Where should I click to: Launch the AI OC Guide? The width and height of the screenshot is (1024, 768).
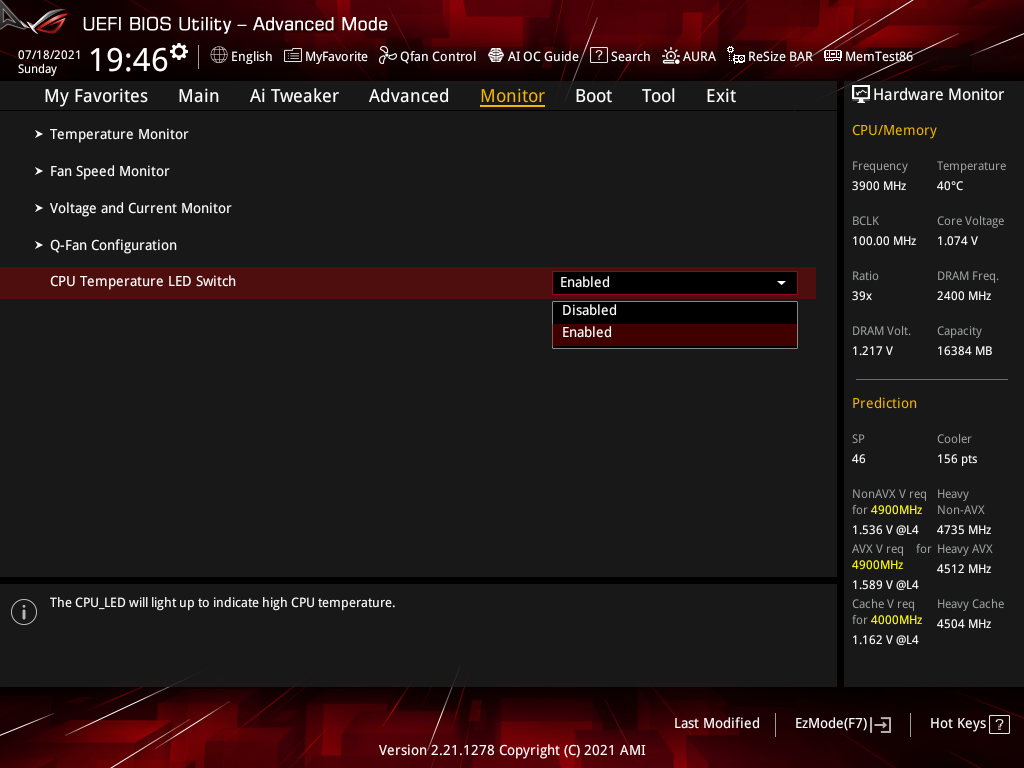pos(533,56)
